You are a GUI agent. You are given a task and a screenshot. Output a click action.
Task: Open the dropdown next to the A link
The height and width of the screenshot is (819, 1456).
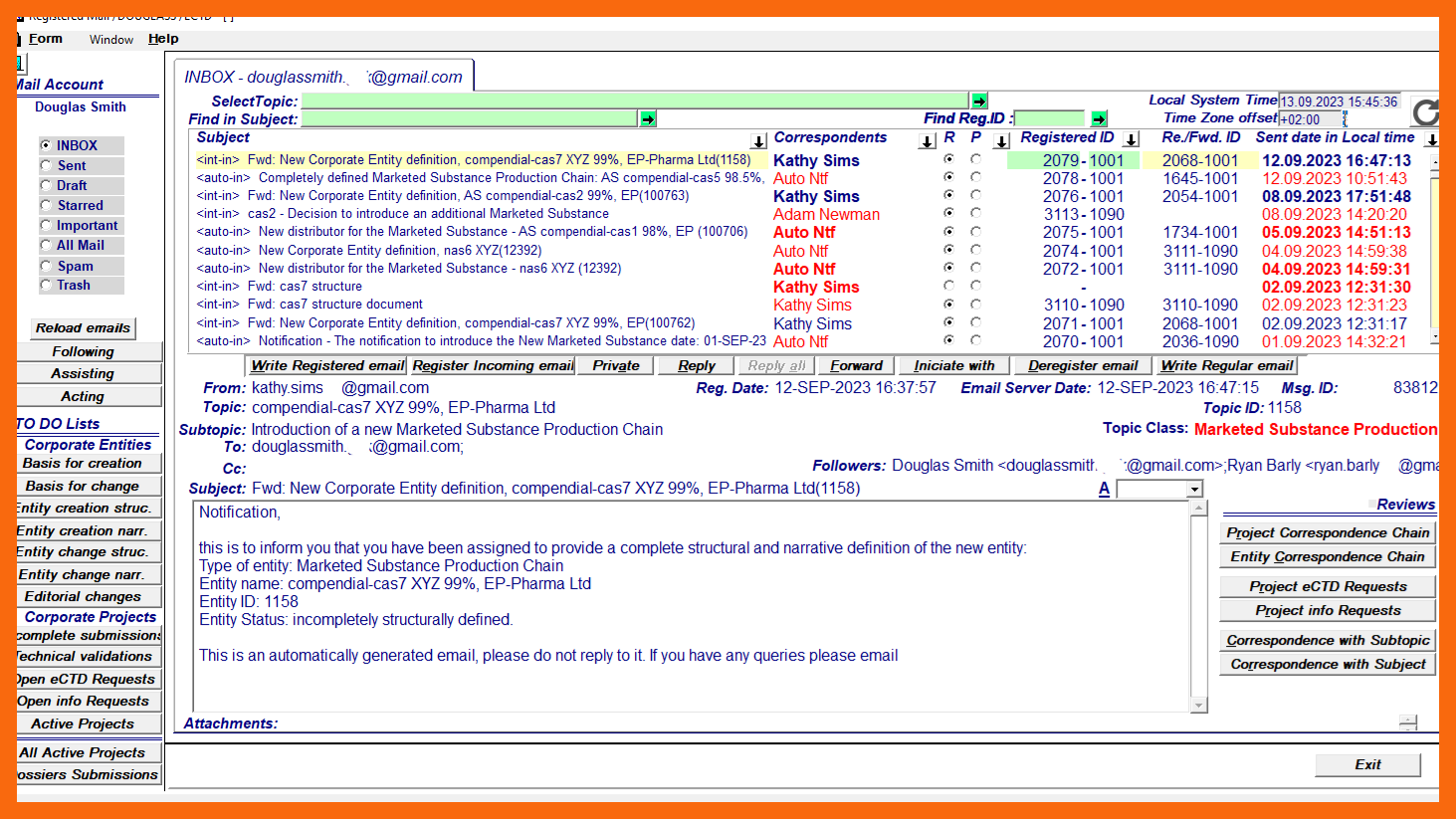point(1194,489)
